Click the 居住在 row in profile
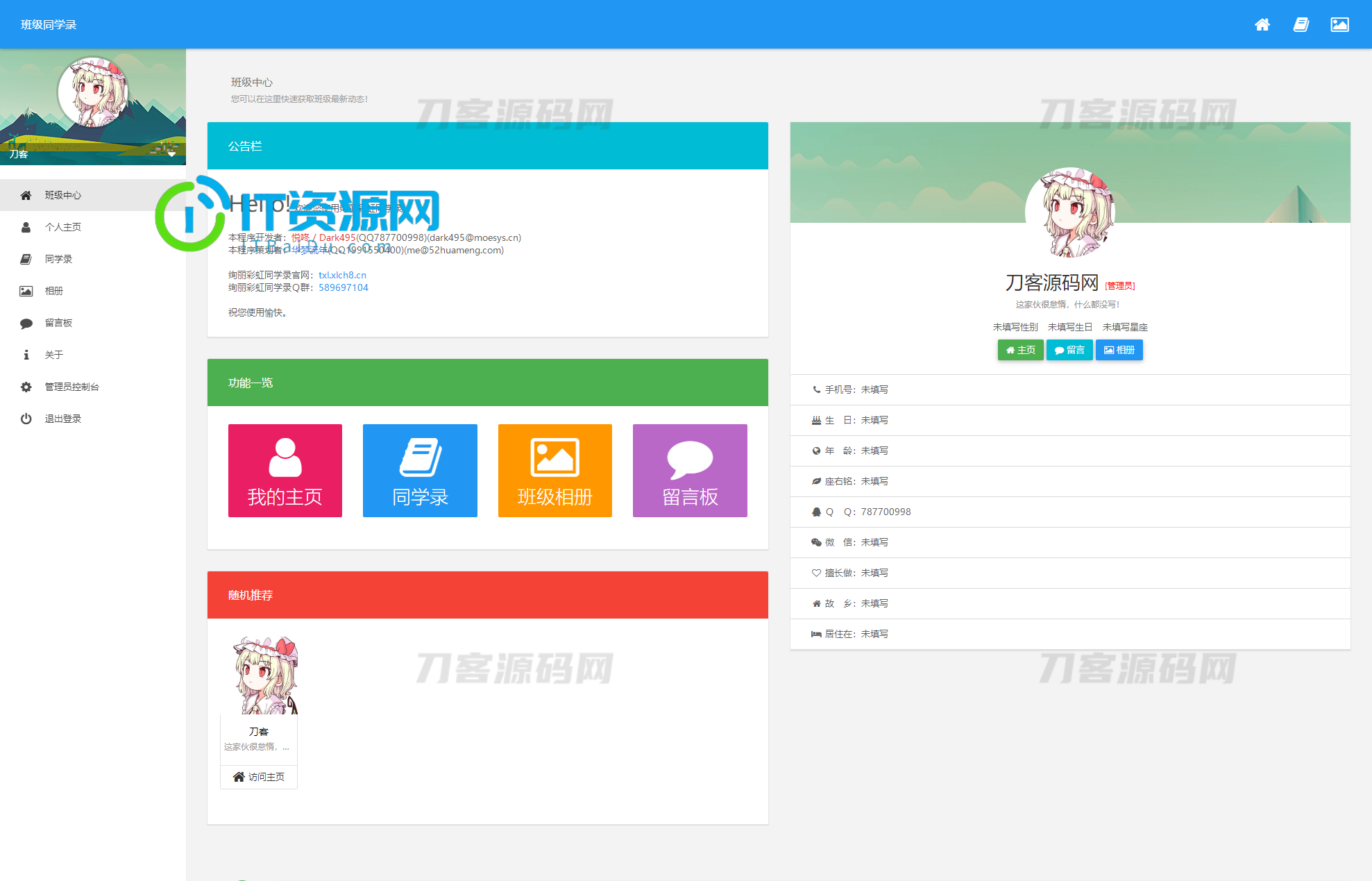This screenshot has height=881, width=1372. pos(1070,634)
